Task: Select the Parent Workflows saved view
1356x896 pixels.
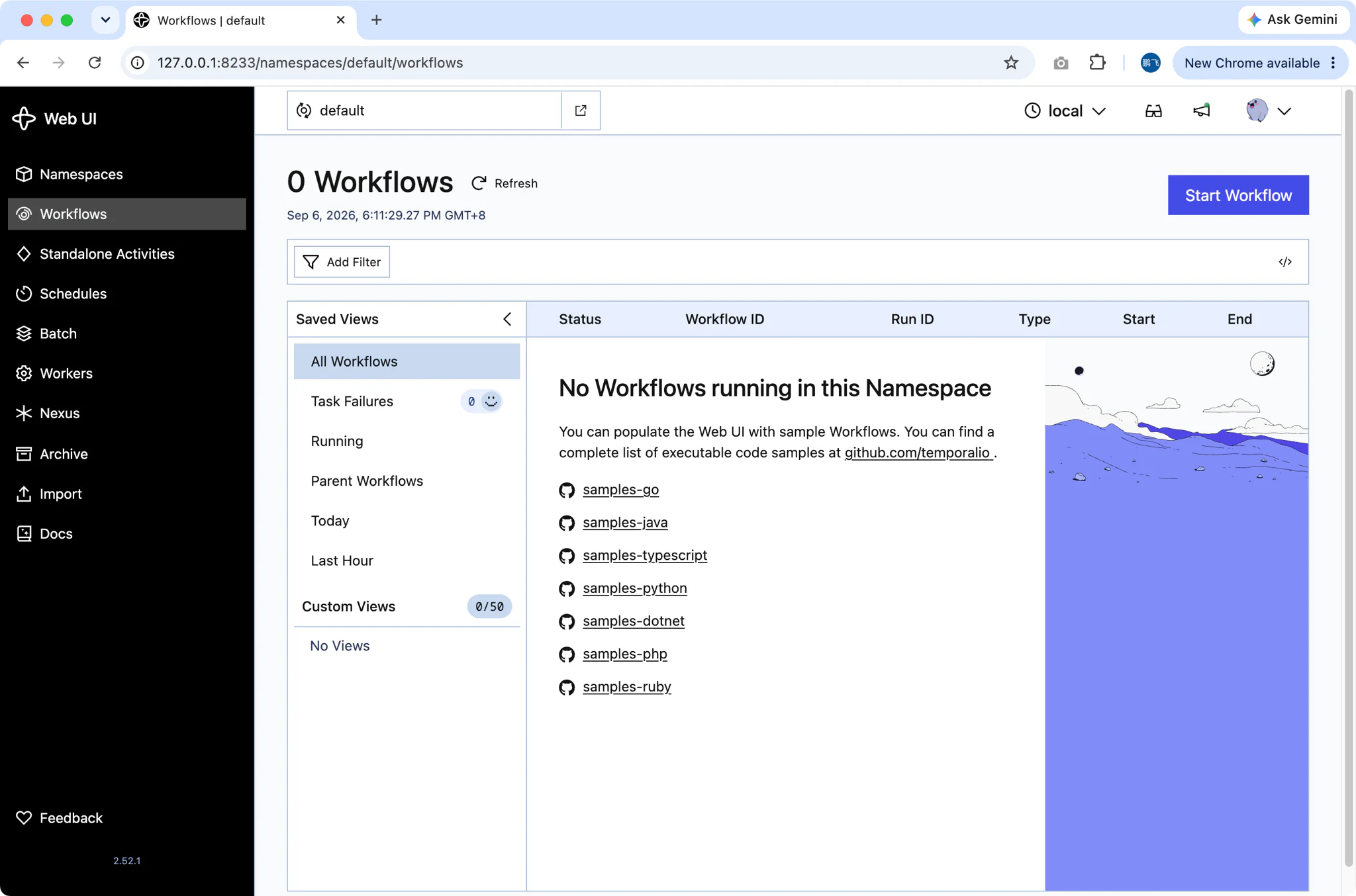Action: [407, 481]
